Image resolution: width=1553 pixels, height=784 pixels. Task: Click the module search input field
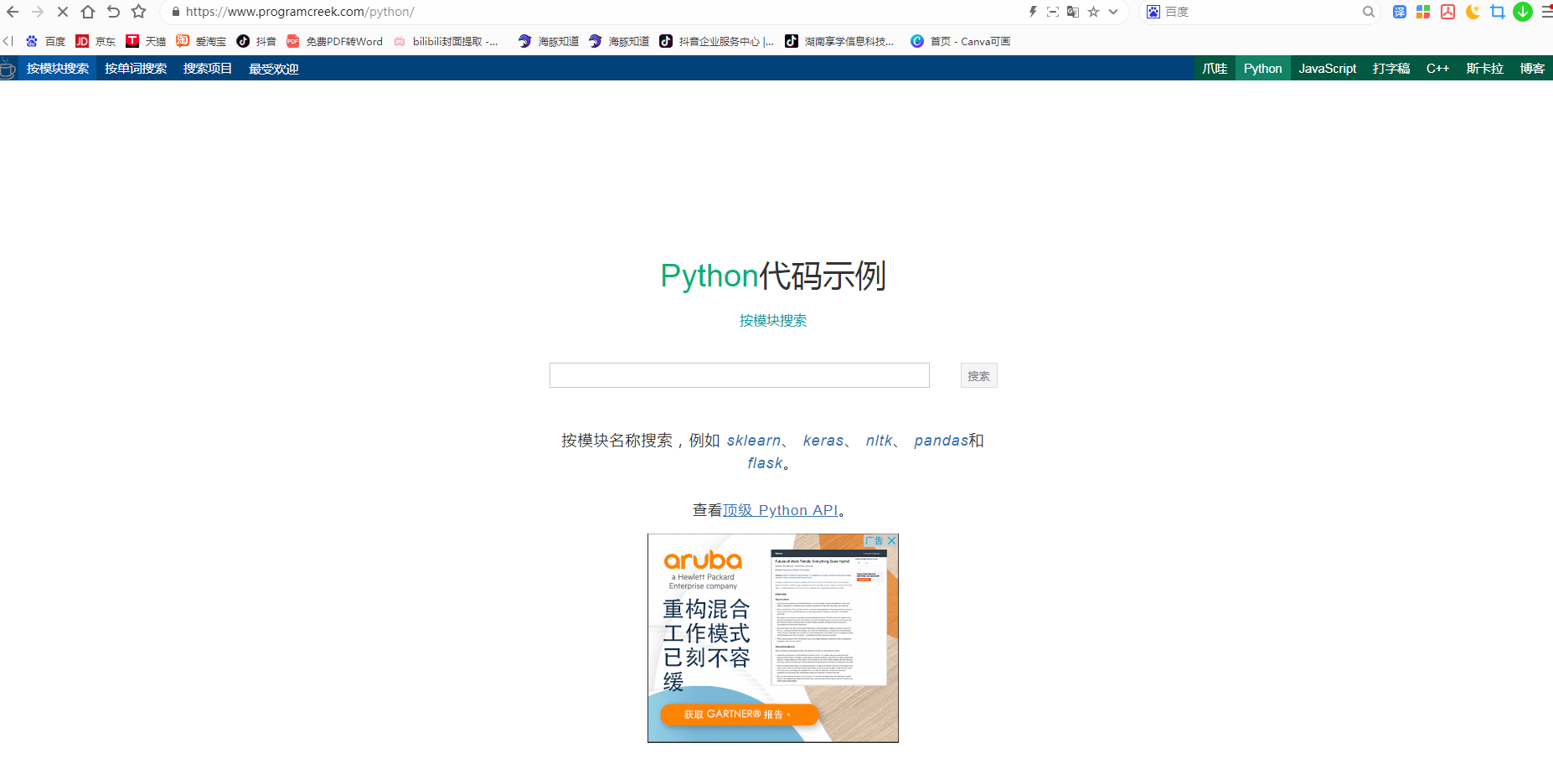click(739, 375)
